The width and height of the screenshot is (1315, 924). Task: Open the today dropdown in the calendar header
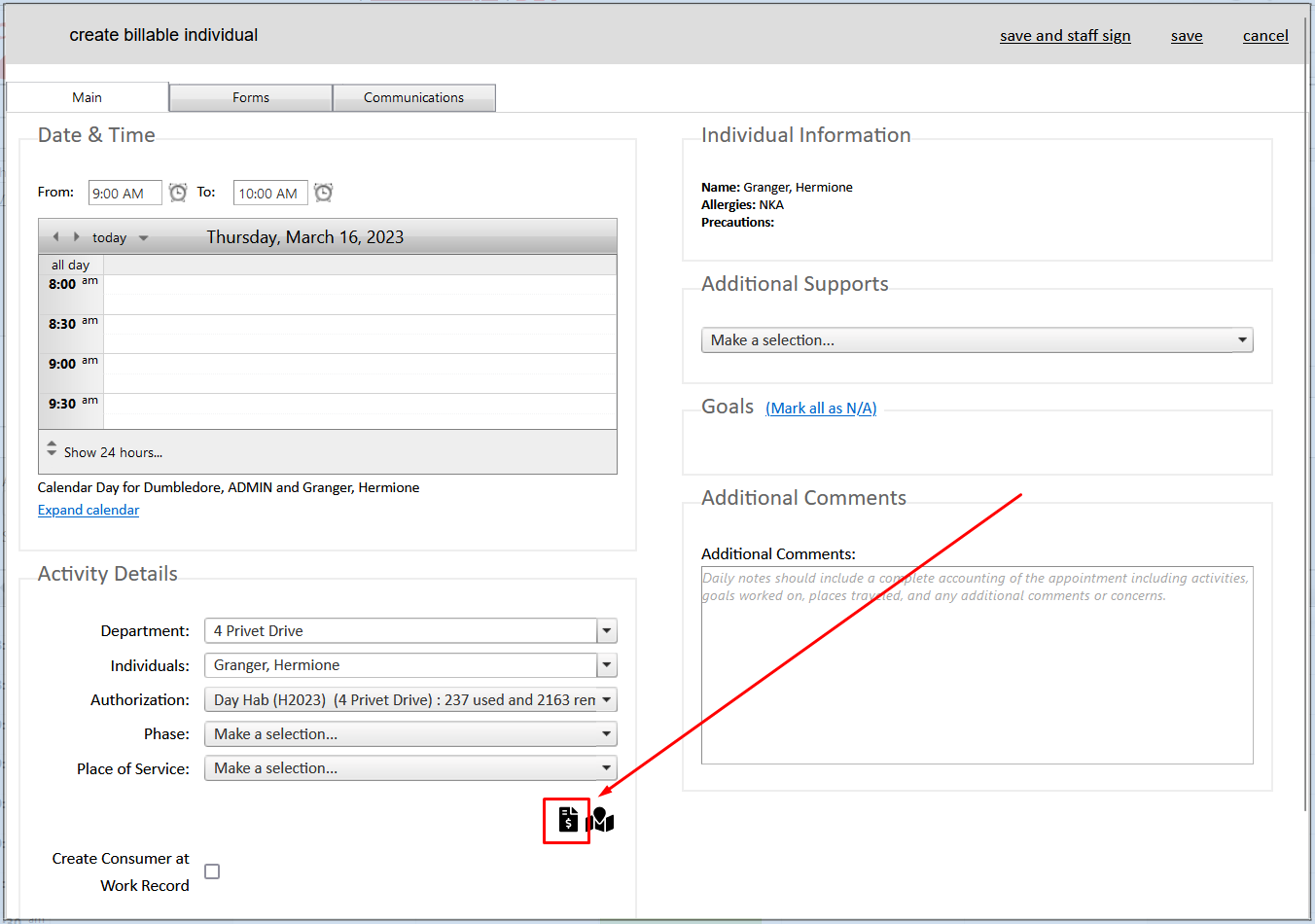[144, 238]
